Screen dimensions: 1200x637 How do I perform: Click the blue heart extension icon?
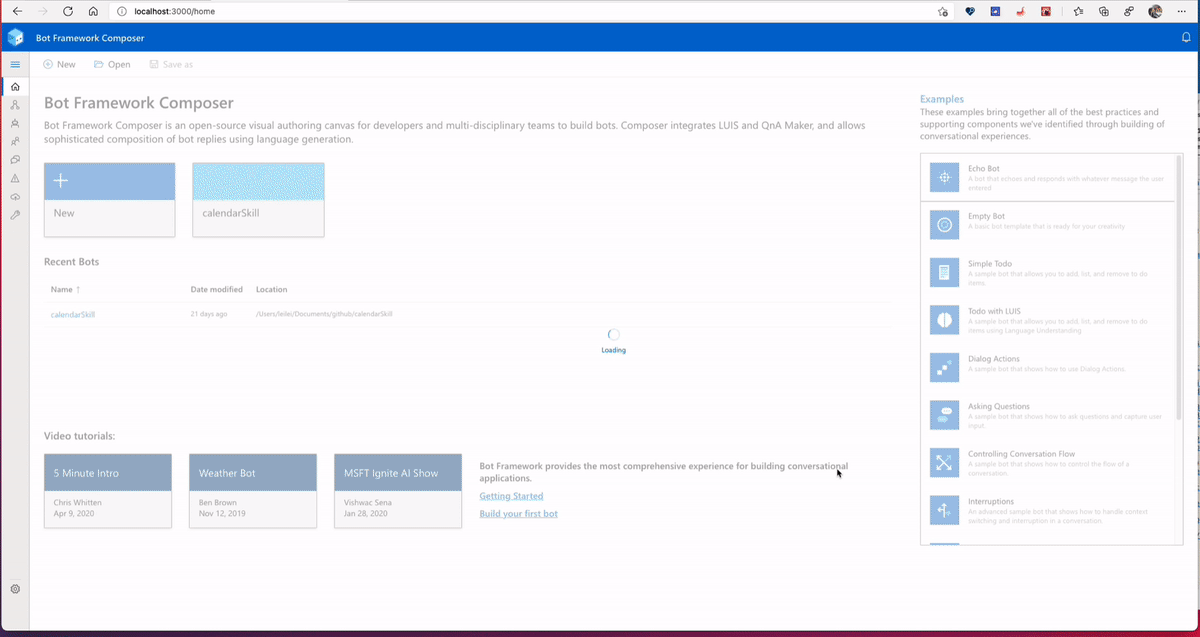pyautogui.click(x=969, y=11)
